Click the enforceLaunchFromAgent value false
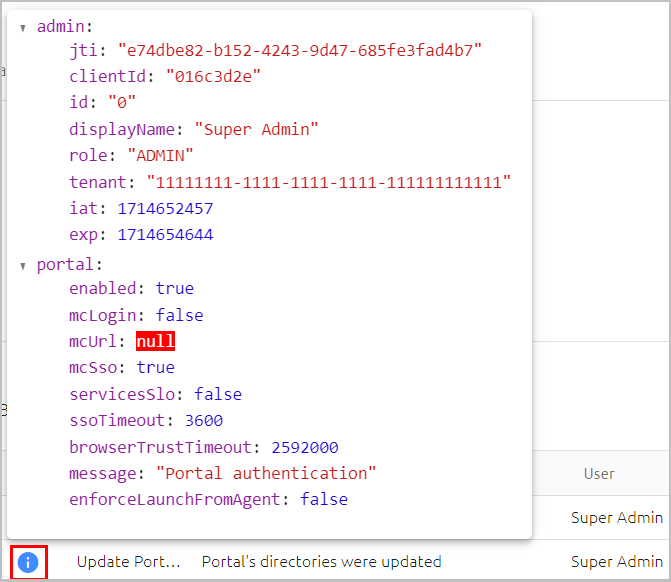This screenshot has height=582, width=671. (x=324, y=499)
